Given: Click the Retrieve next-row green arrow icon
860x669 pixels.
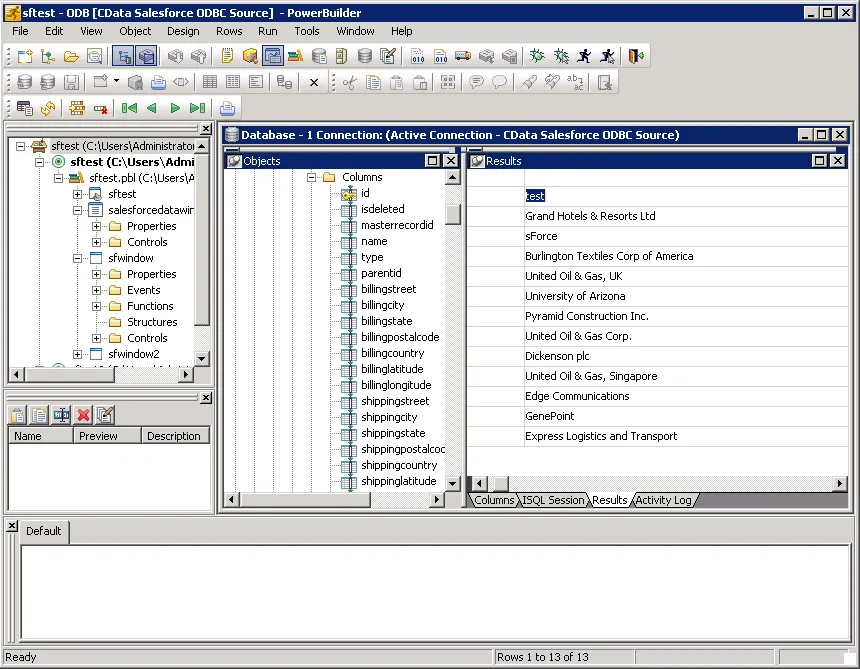Looking at the screenshot, I should (174, 108).
